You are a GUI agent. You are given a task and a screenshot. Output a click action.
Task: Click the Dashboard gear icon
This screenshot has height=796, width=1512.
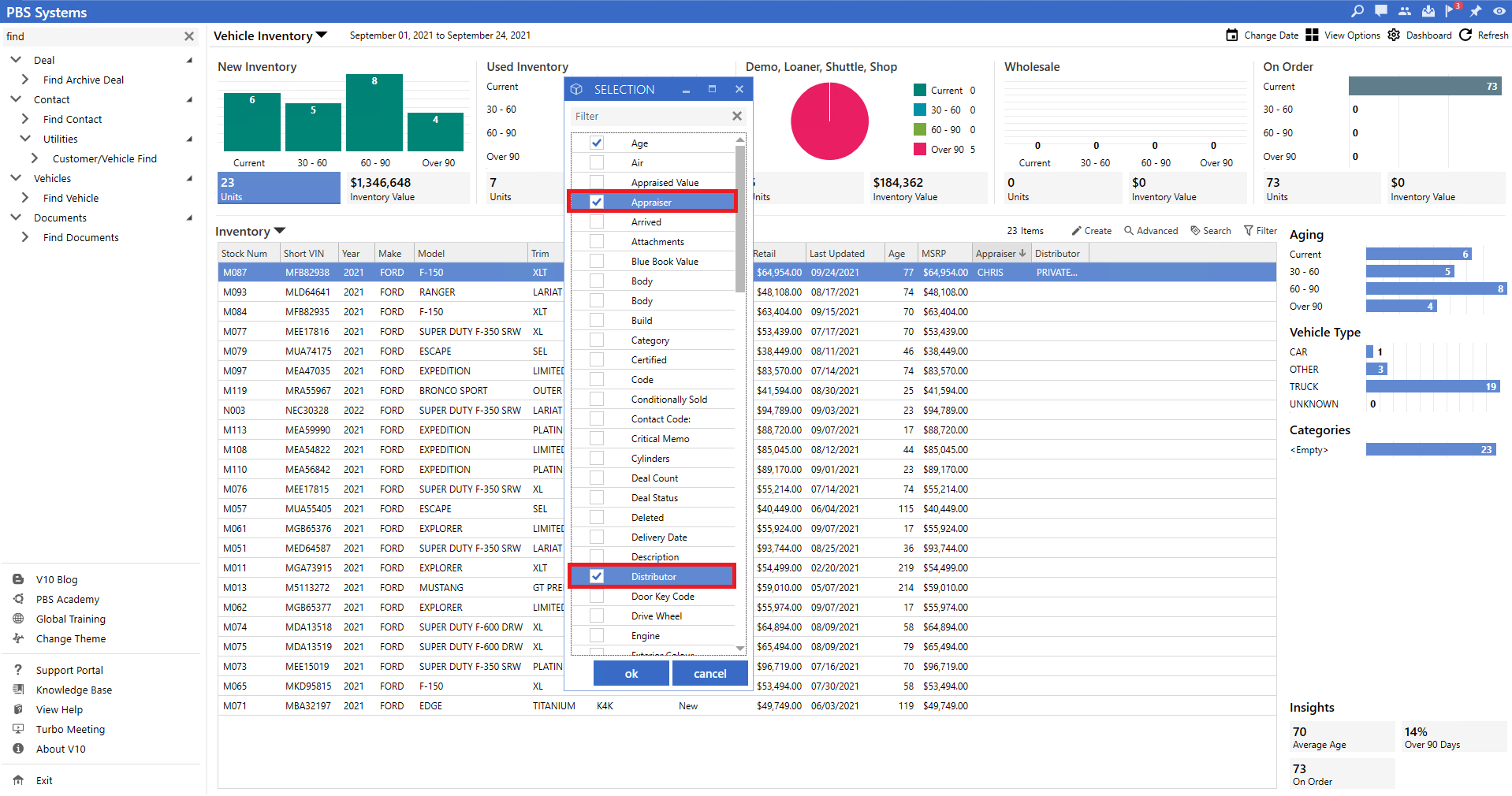[1394, 35]
